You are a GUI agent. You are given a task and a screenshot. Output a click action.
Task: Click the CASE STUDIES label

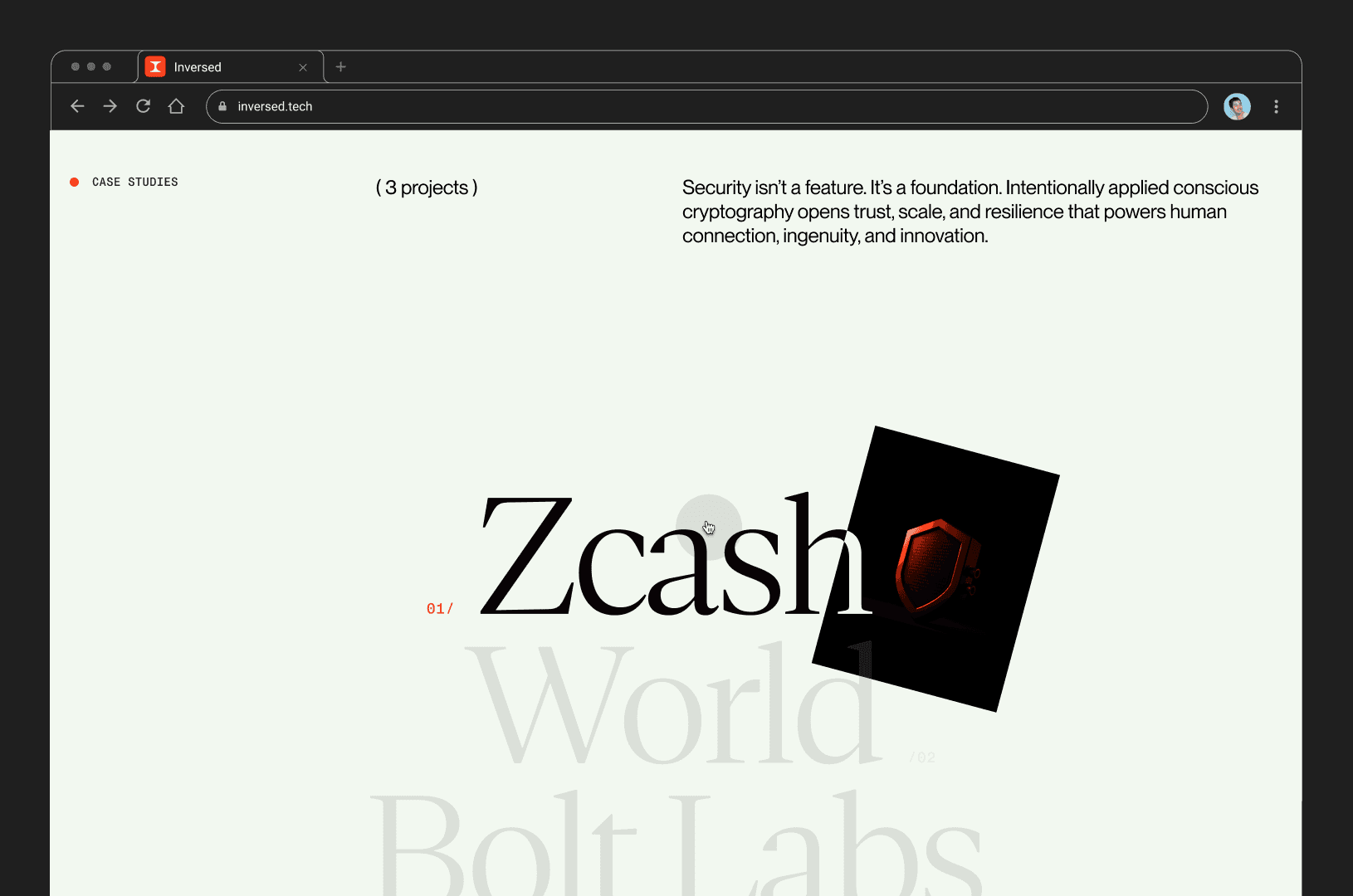[x=135, y=182]
